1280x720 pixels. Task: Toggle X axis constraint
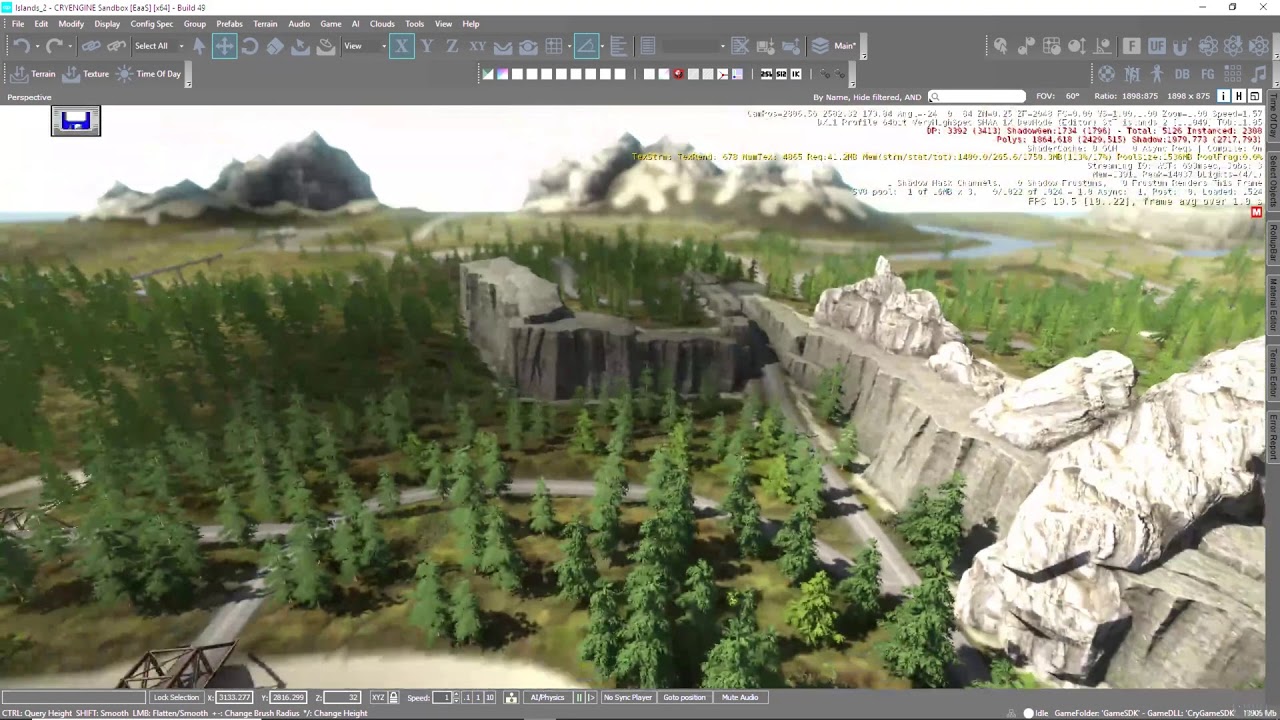coord(401,46)
